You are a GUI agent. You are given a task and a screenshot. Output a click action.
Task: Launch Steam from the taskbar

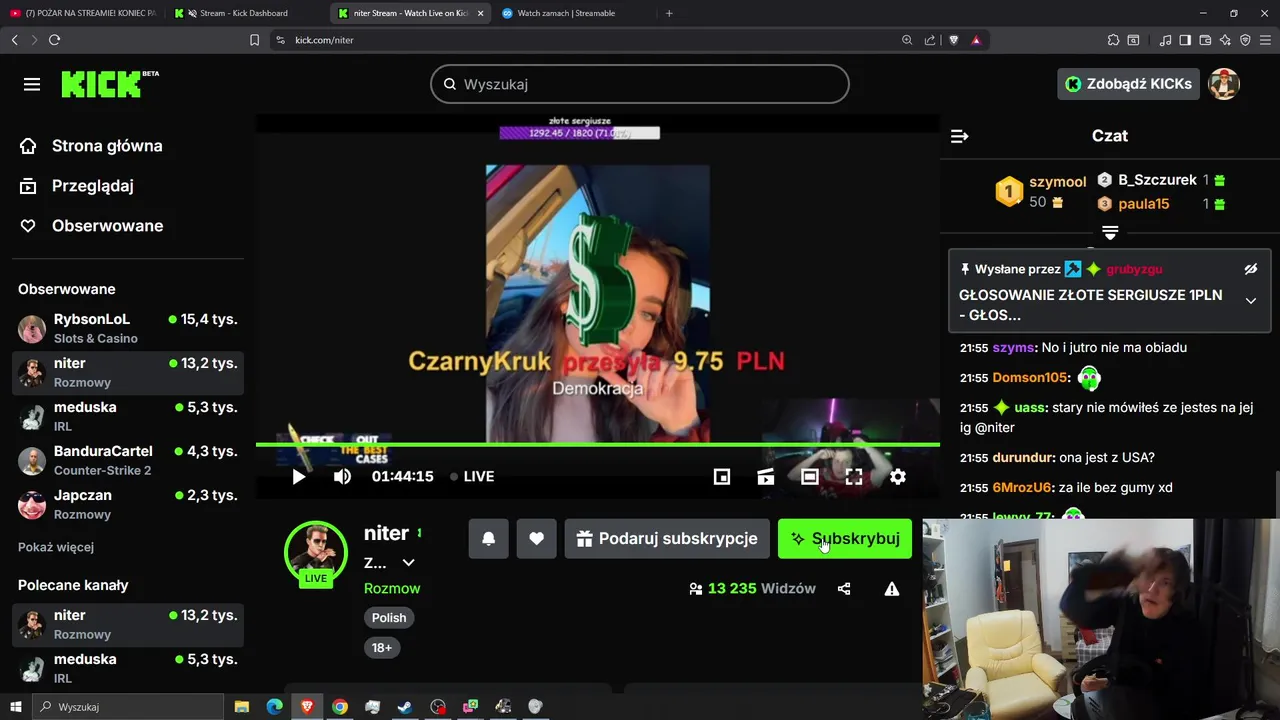point(405,707)
